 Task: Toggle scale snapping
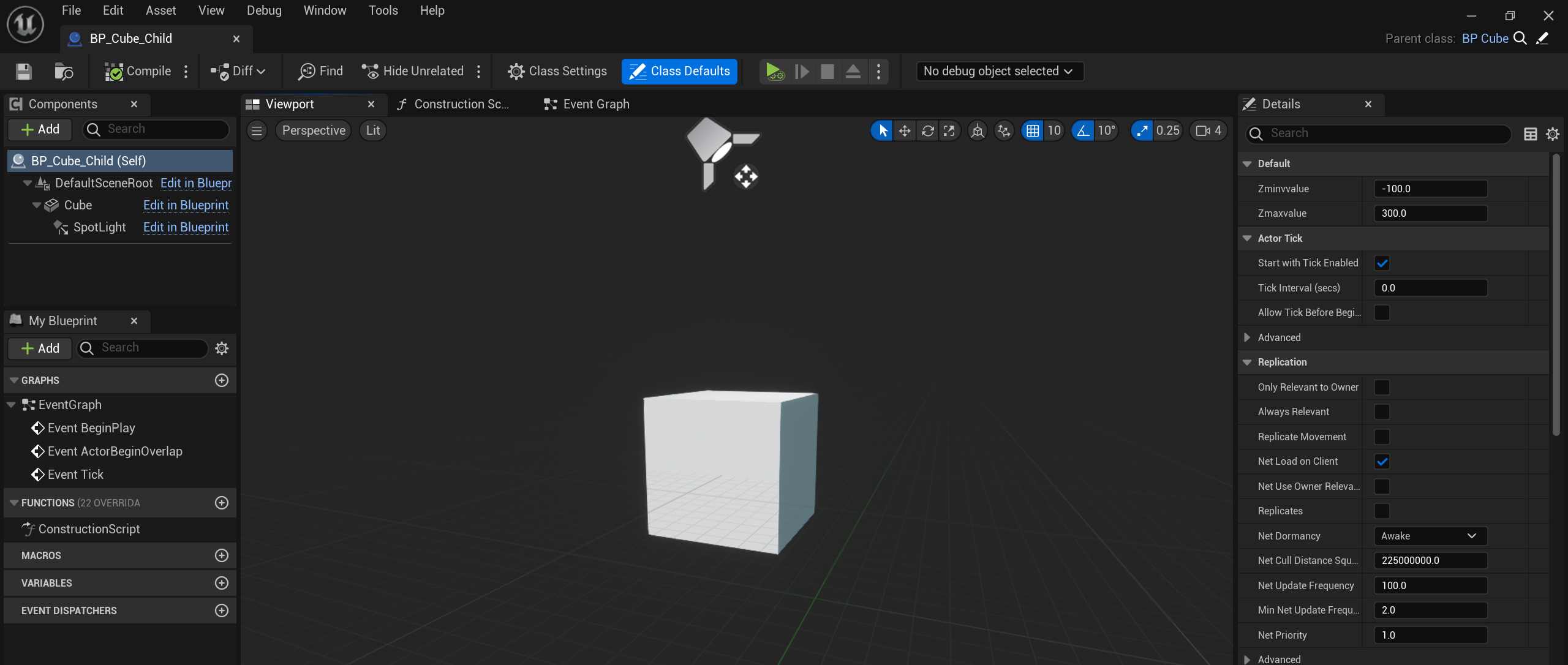point(1142,130)
